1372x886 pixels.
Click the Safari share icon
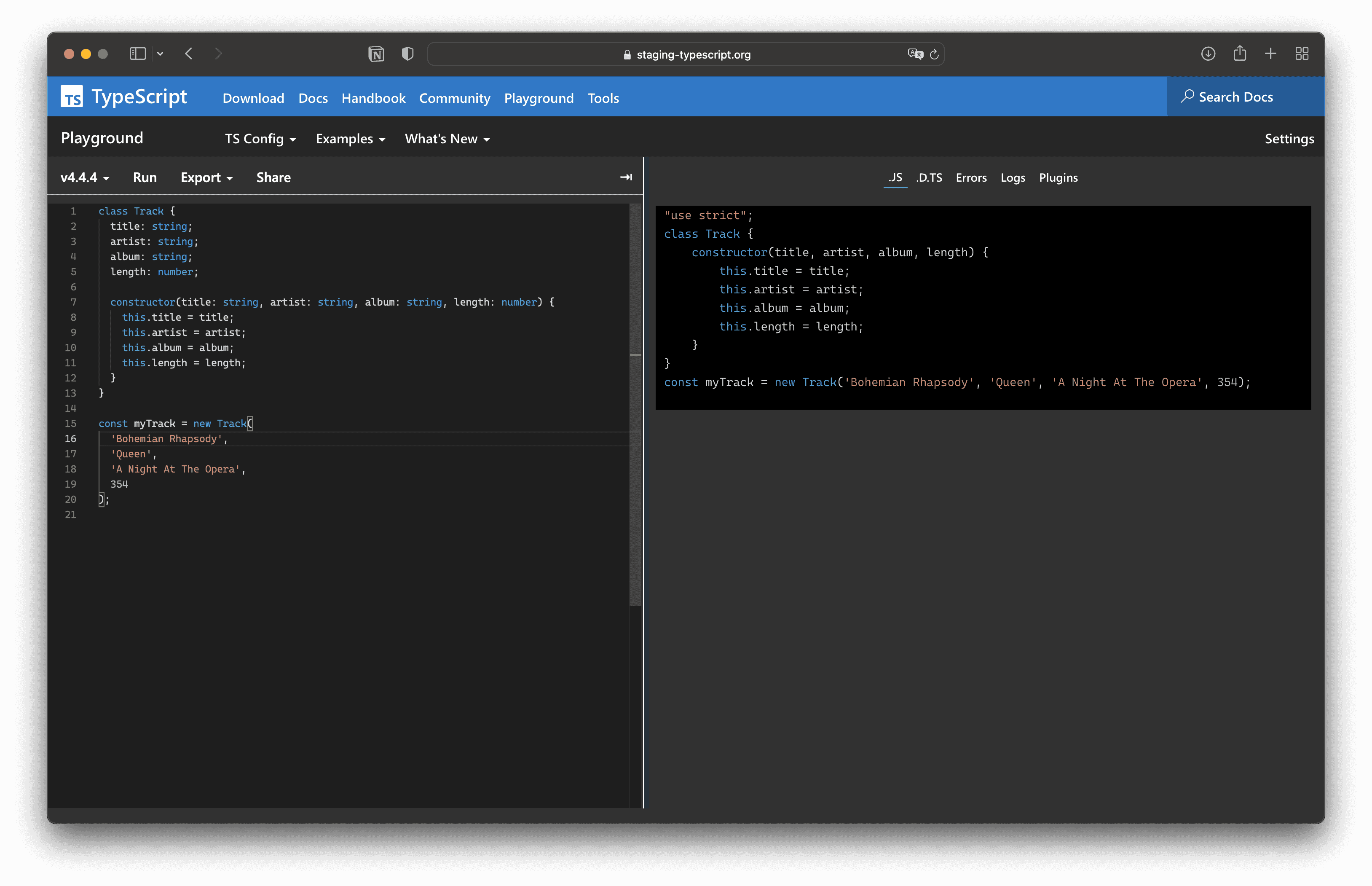[x=1239, y=54]
